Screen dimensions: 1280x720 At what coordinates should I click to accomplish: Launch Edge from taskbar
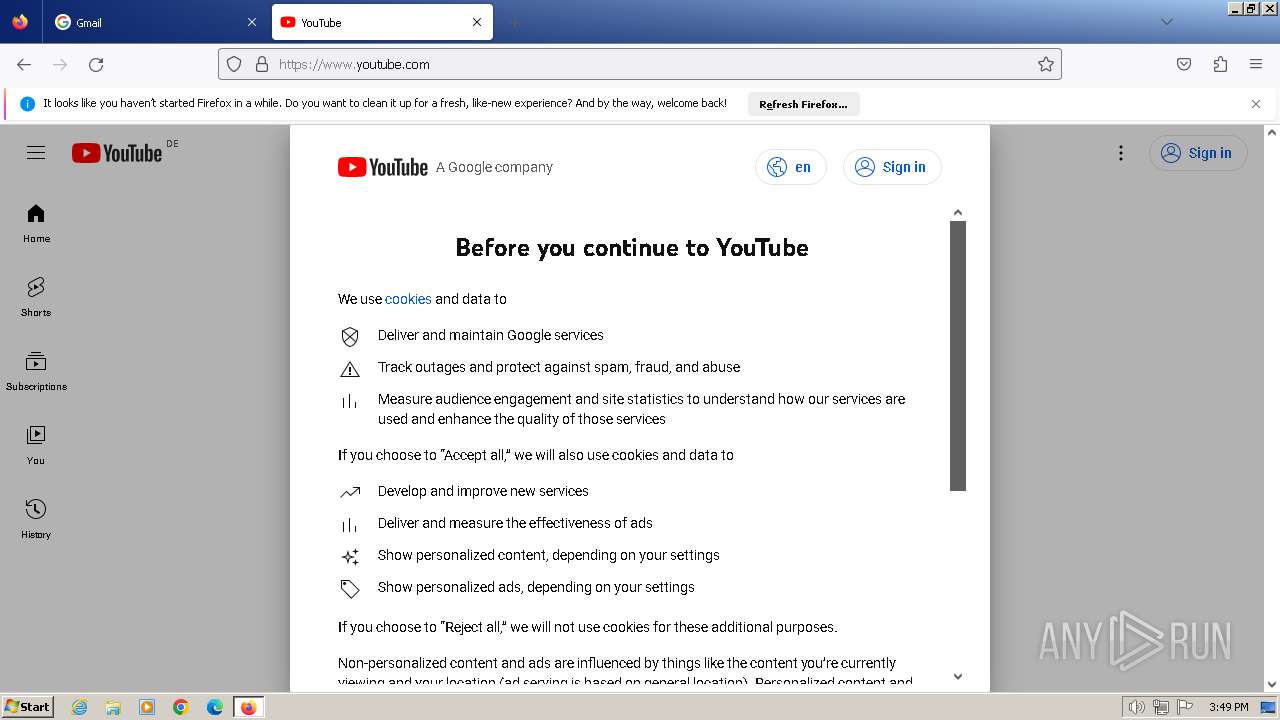pos(215,707)
